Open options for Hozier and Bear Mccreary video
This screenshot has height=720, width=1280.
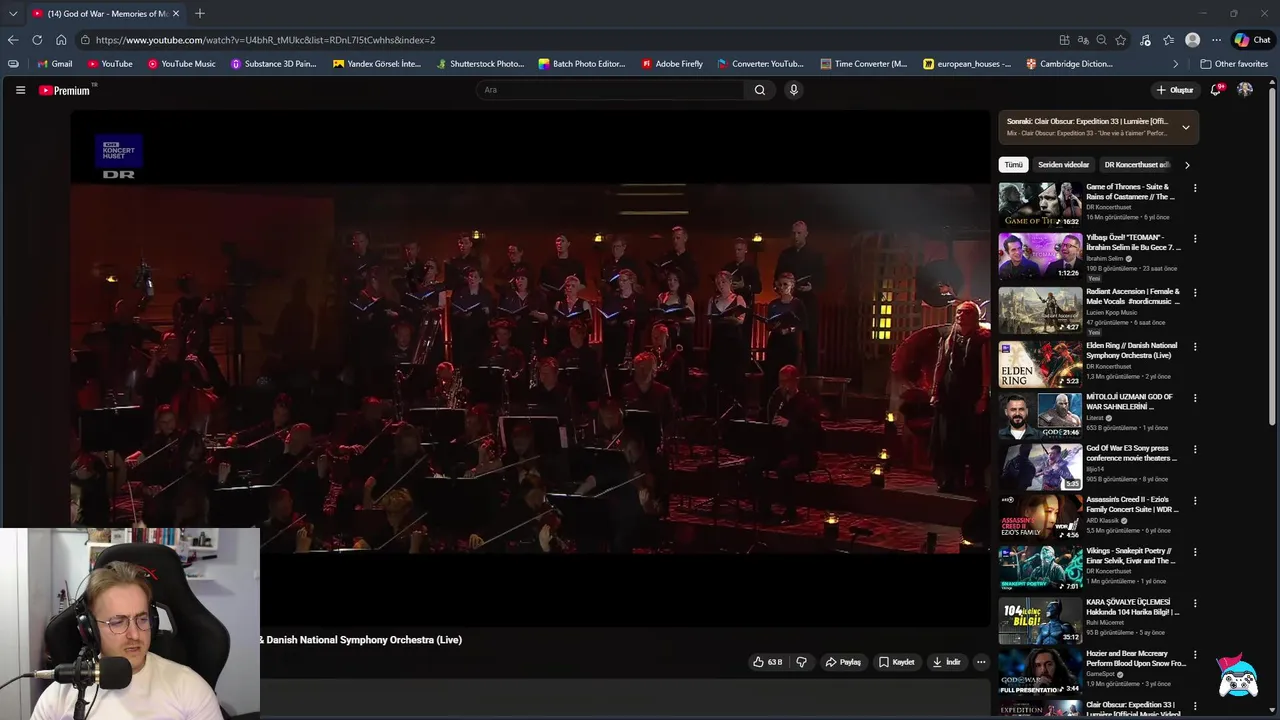click(x=1194, y=655)
